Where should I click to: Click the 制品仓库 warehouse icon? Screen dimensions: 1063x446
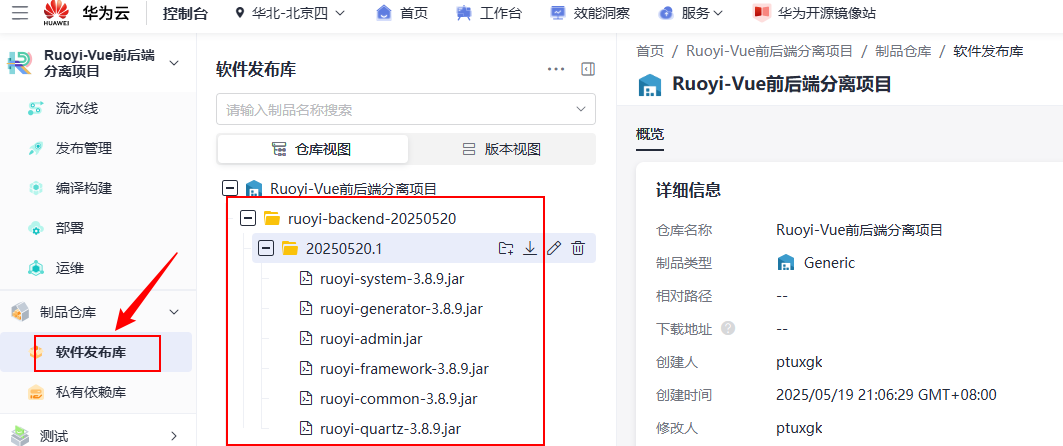pyautogui.click(x=20, y=312)
